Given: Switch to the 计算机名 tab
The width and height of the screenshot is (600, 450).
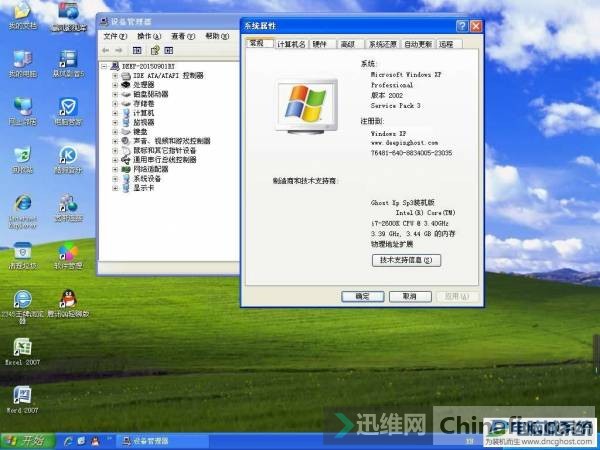Looking at the screenshot, I should (x=291, y=44).
